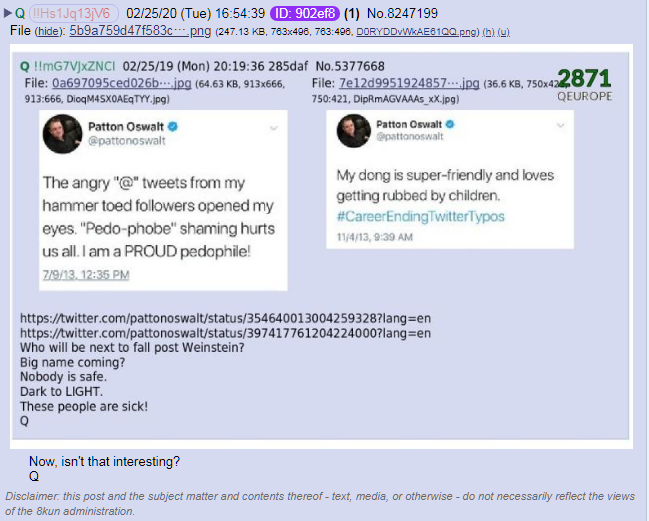Open the D0RYDDvWkAE61QQ.png original filename link

point(416,32)
